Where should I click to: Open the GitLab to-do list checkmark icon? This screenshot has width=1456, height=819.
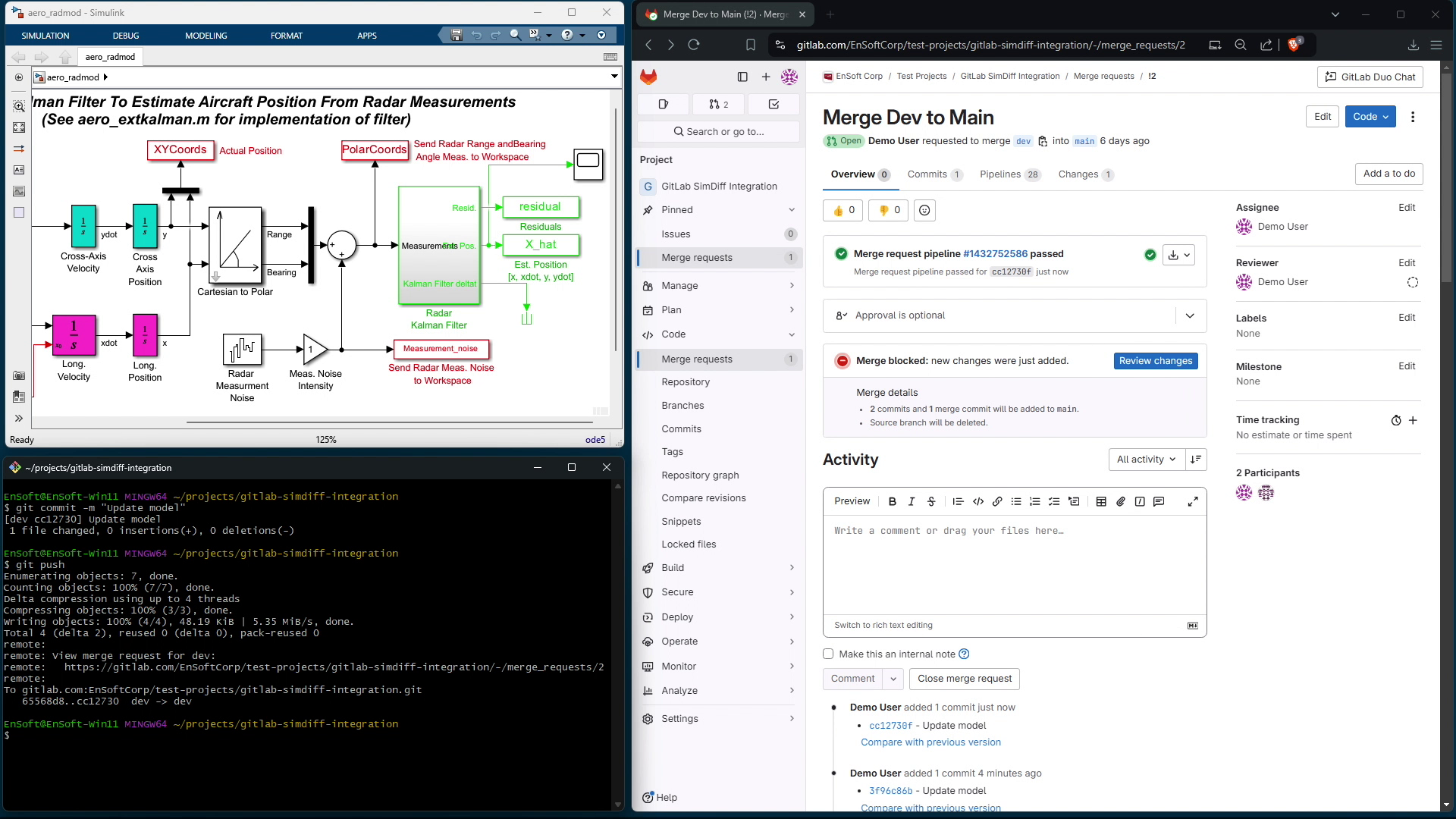pos(773,104)
